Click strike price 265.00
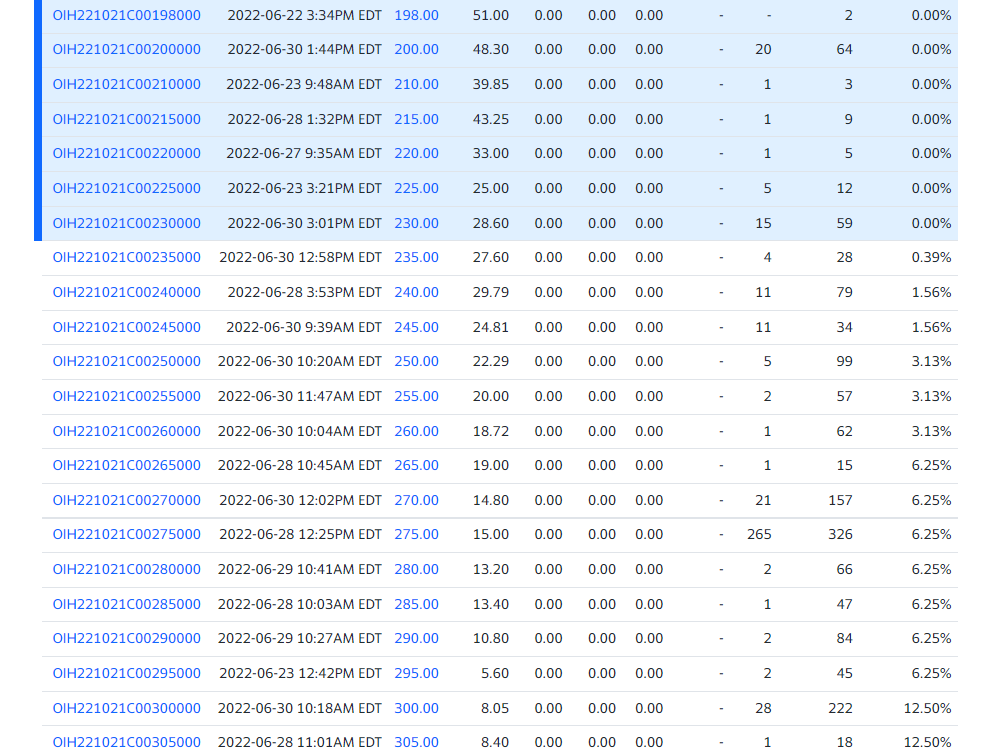The image size is (987, 756). tap(417, 465)
